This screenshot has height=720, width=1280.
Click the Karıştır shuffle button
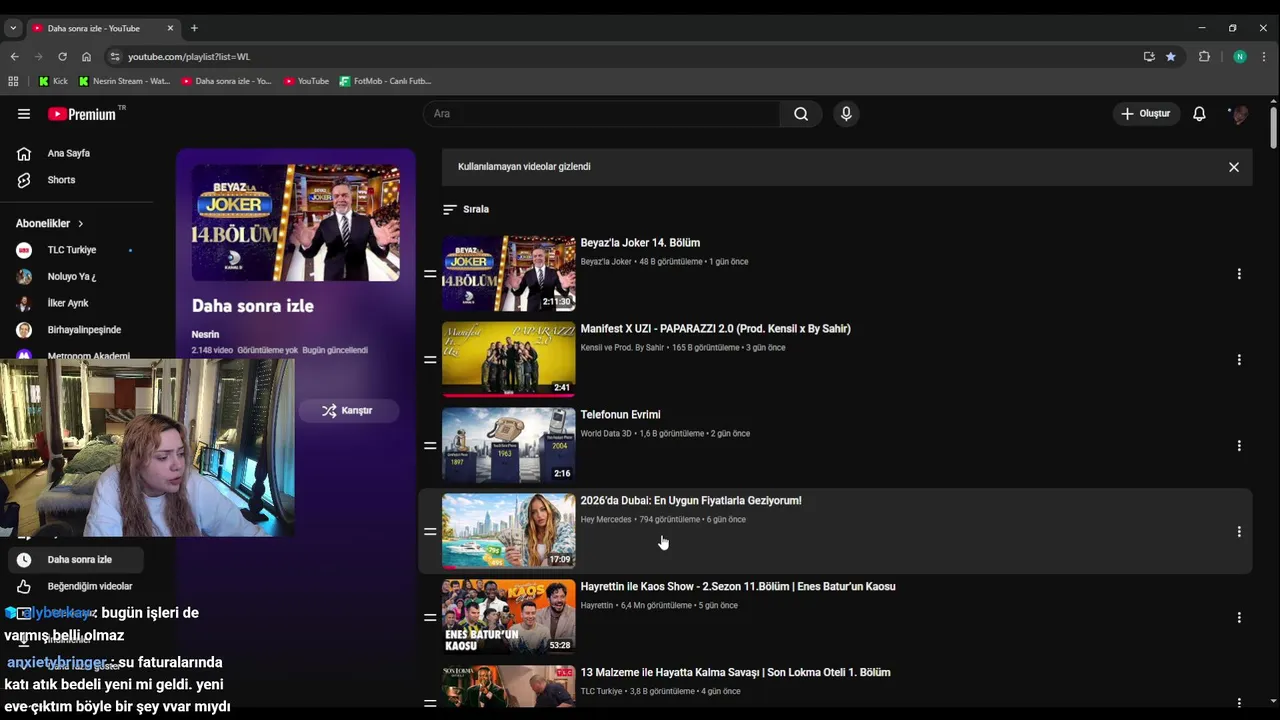point(348,411)
